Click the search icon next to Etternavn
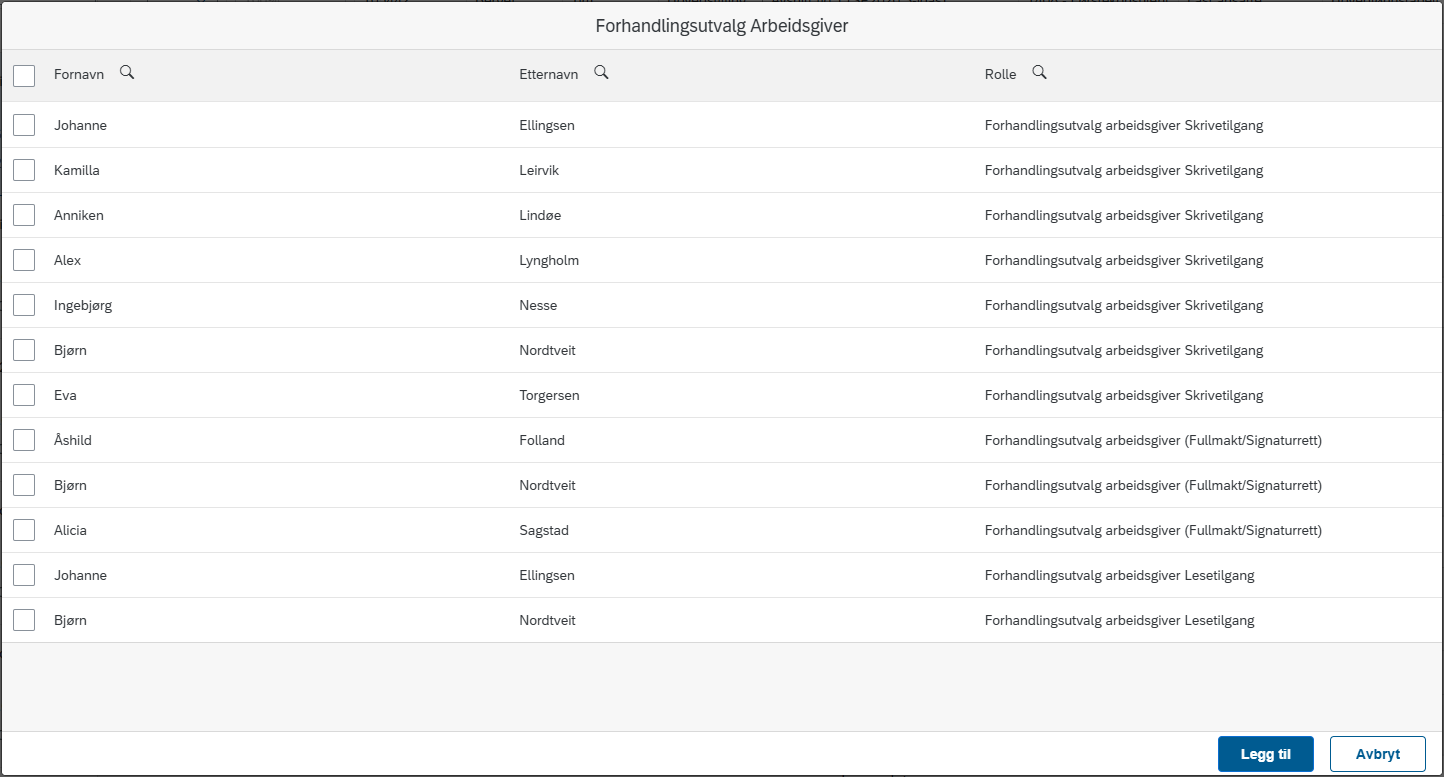Viewport: 1444px width, 777px height. [x=601, y=73]
